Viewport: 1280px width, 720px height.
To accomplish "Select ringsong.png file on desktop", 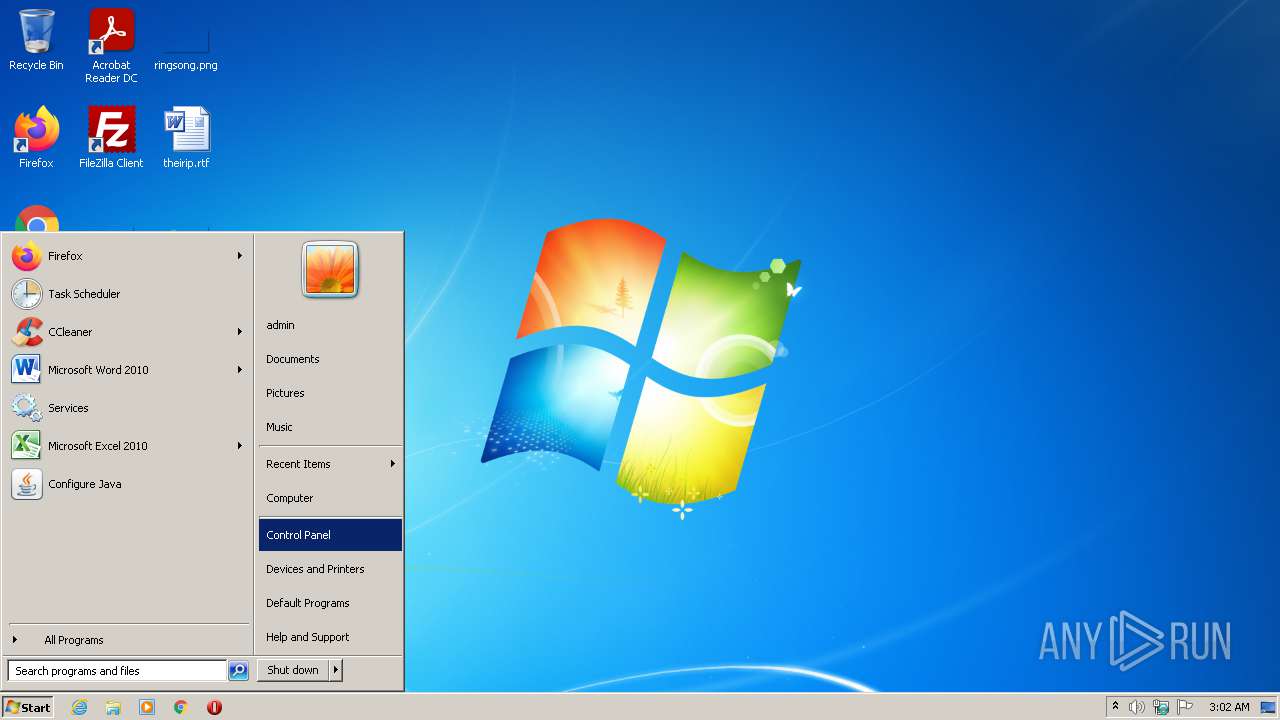I will pos(186,46).
